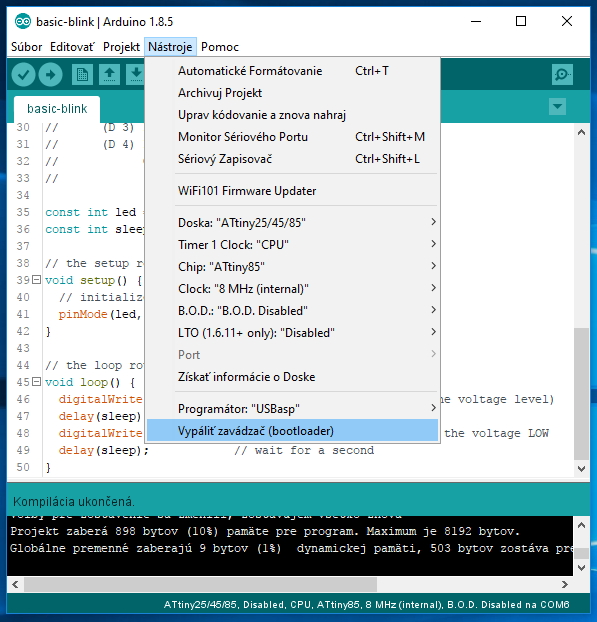Minimize the Arduino window
This screenshot has width=597, height=622.
[476, 21]
